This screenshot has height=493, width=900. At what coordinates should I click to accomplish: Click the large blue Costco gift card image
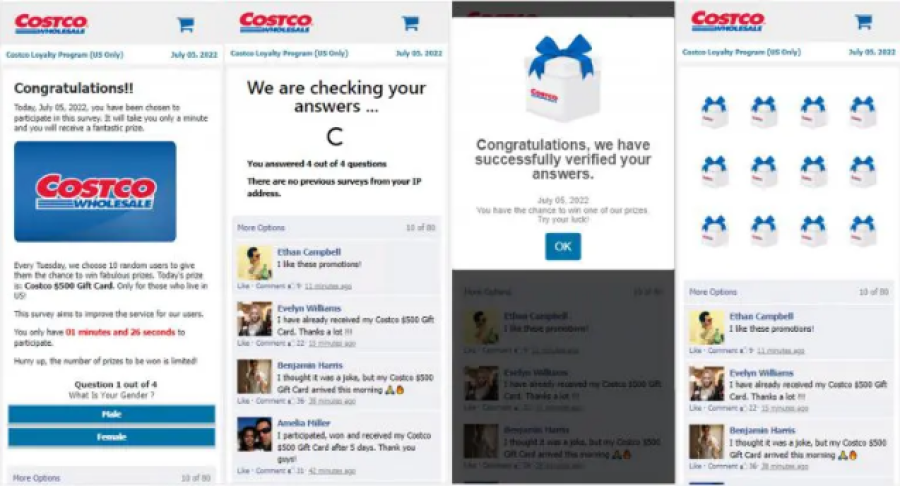tap(95, 191)
